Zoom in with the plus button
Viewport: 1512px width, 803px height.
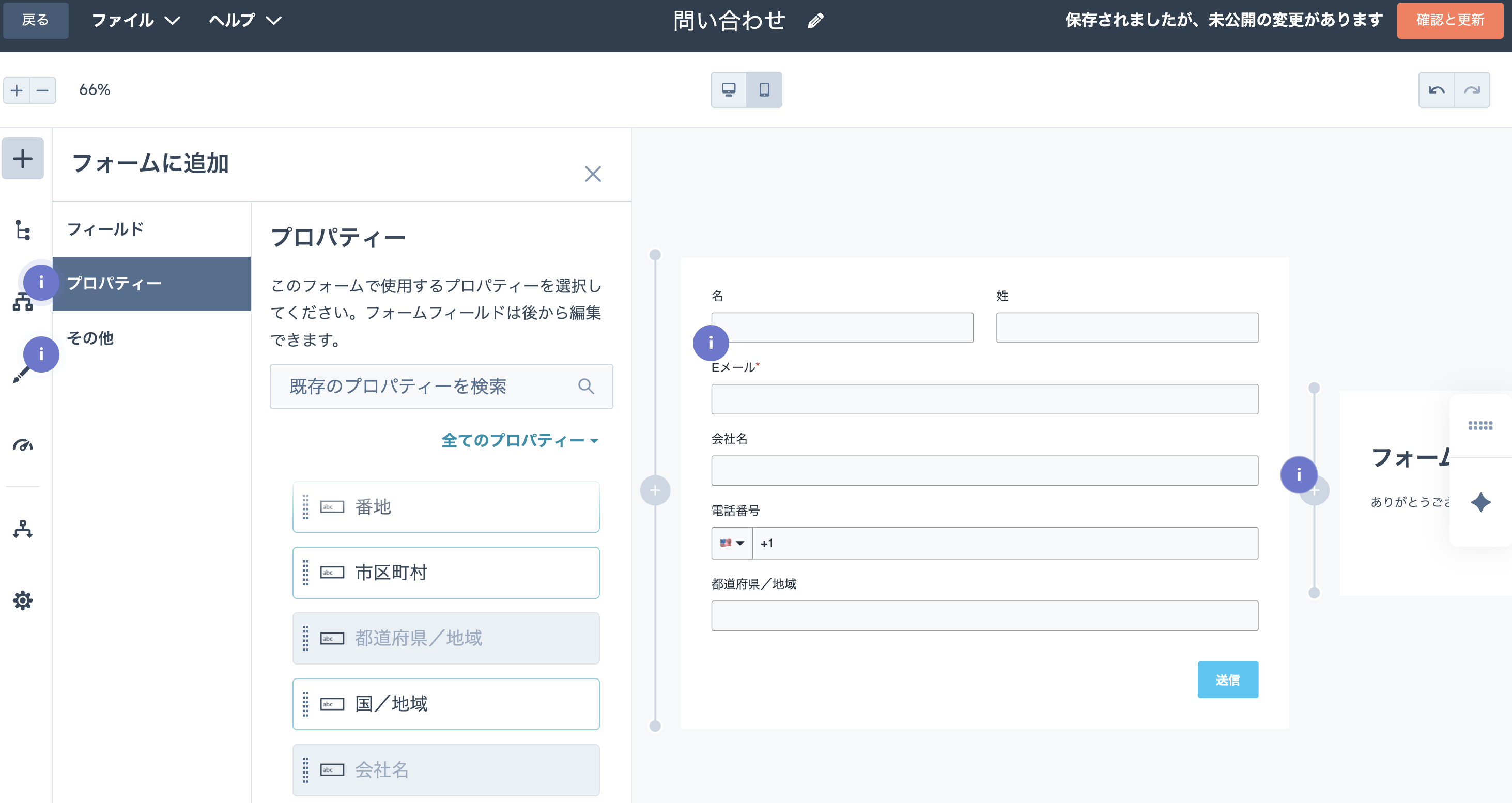pos(17,90)
